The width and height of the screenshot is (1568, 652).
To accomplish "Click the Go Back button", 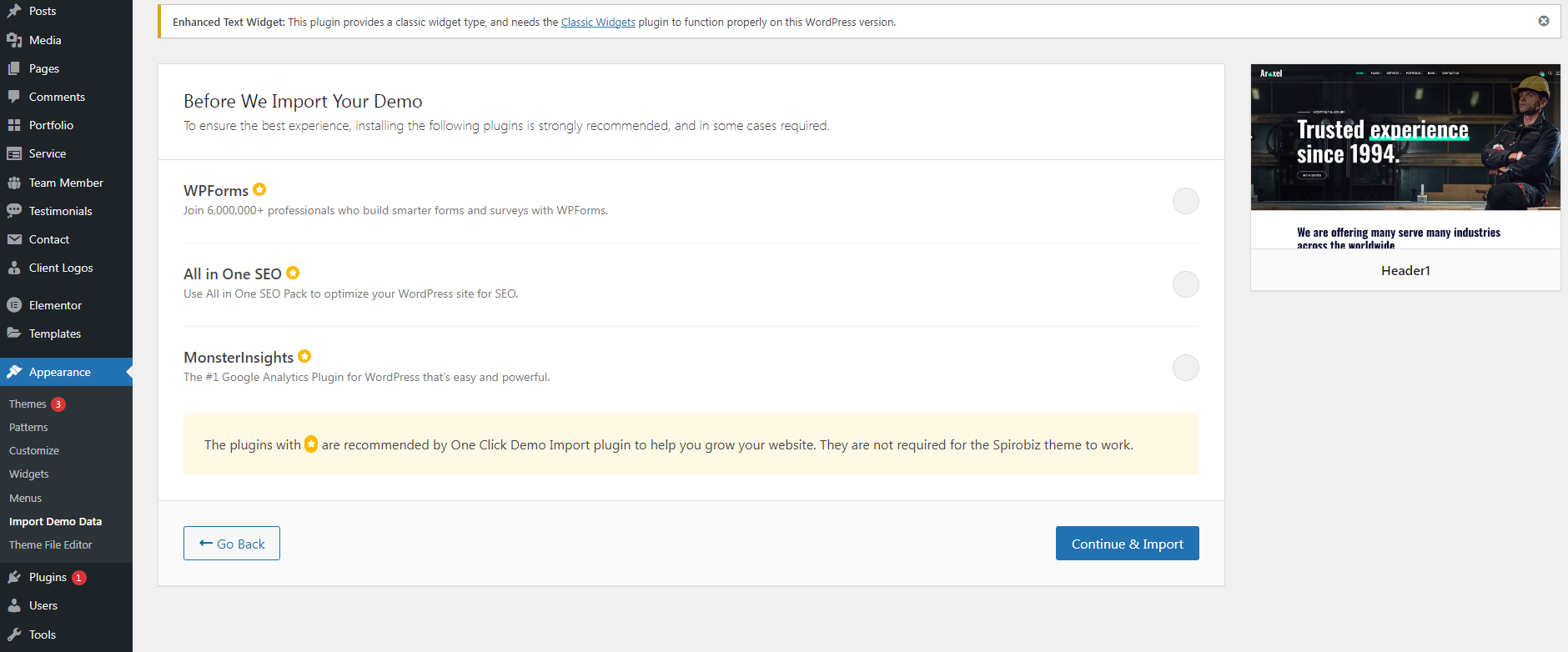I will pos(232,544).
